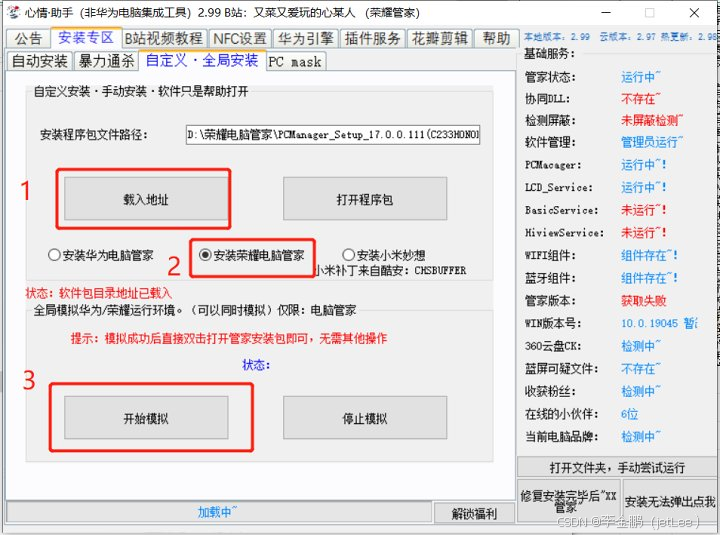Click 打开文件夹，手动尝试运行 button

pyautogui.click(x=617, y=467)
